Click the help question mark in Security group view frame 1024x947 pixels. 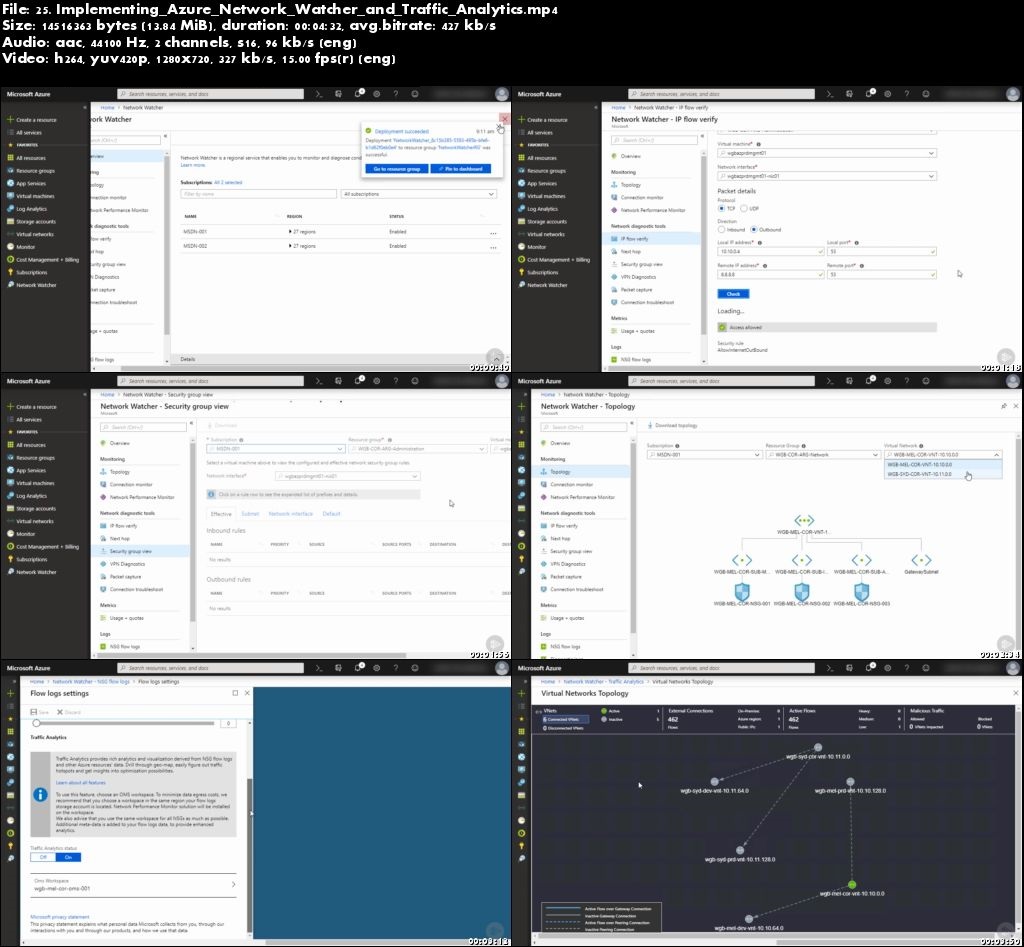click(x=395, y=381)
